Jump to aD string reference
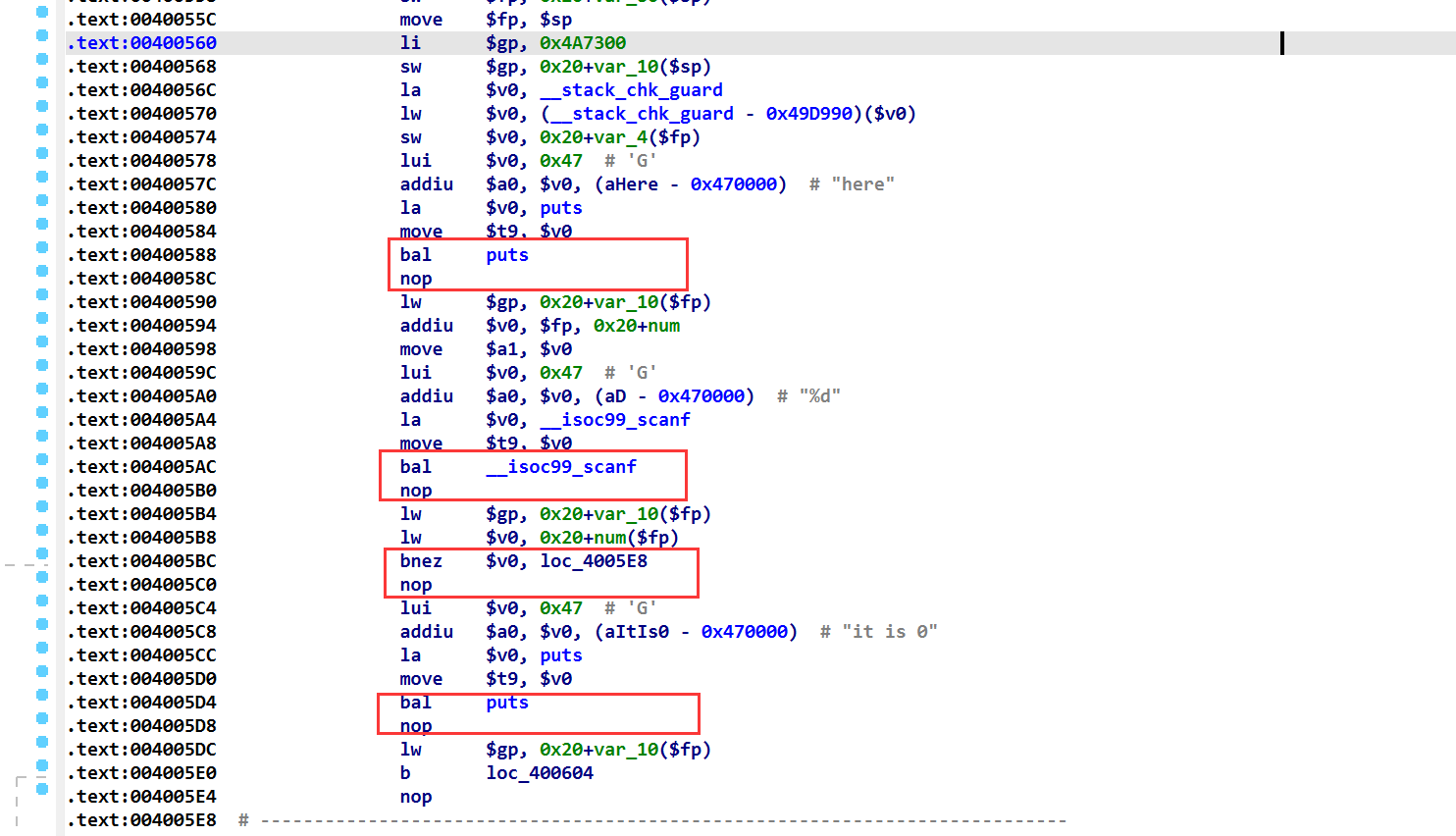This screenshot has width=1456, height=836. (x=615, y=396)
